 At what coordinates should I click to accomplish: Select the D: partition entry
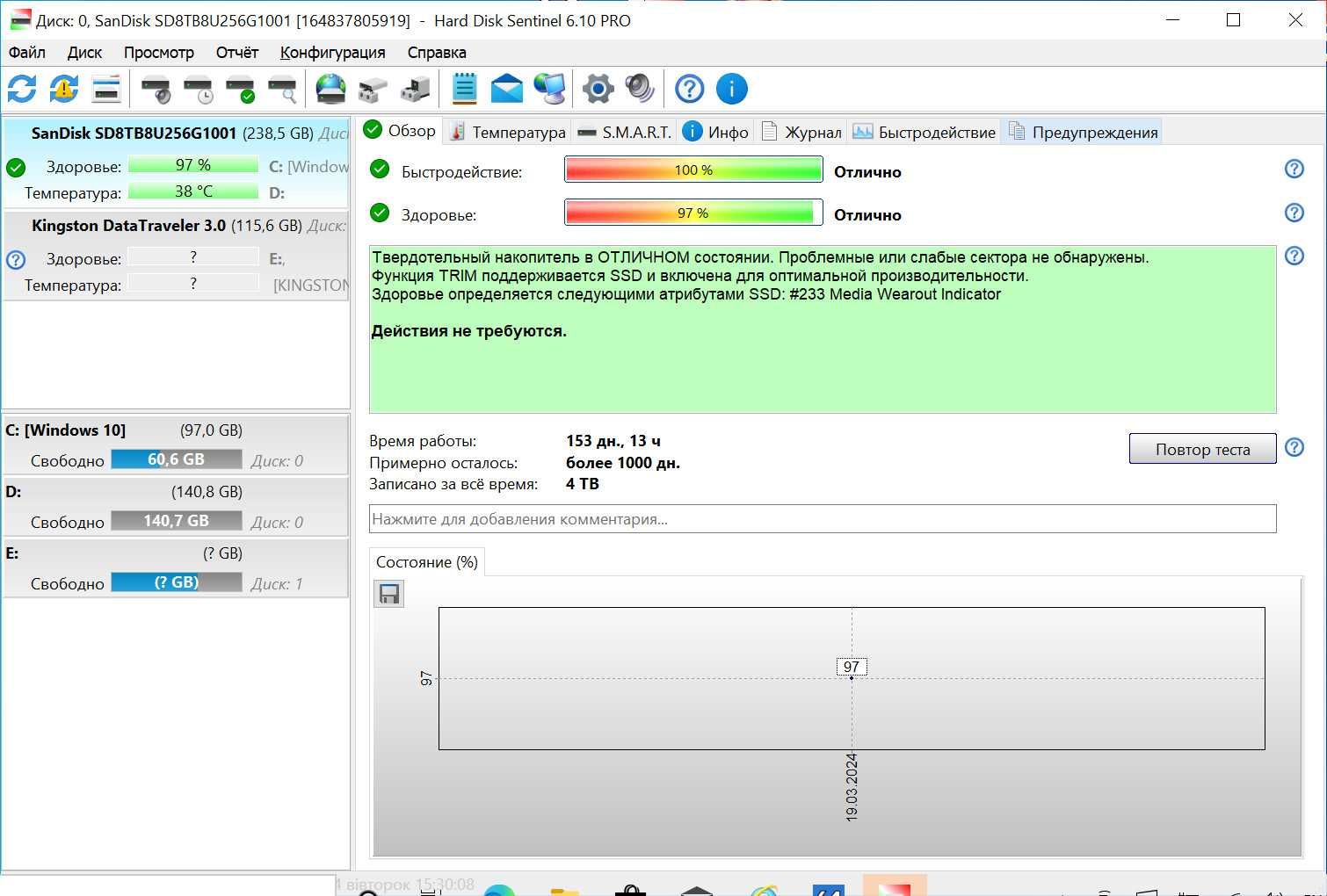pyautogui.click(x=176, y=506)
